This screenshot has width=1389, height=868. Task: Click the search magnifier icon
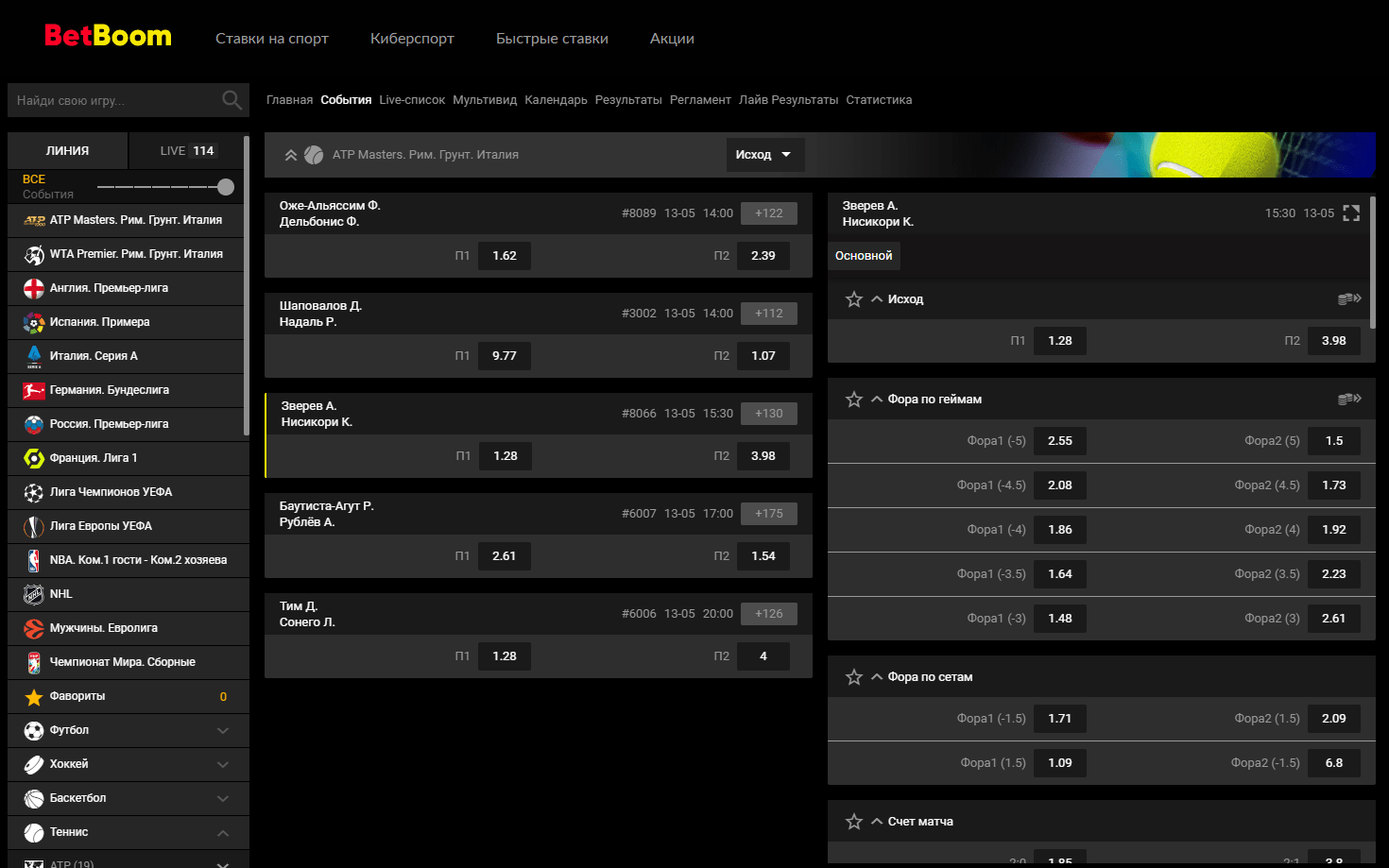tap(231, 100)
